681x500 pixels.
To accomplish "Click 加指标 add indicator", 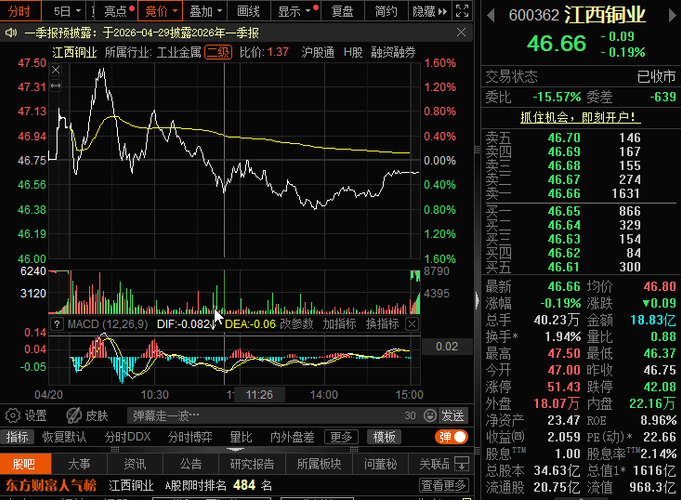I will (340, 324).
